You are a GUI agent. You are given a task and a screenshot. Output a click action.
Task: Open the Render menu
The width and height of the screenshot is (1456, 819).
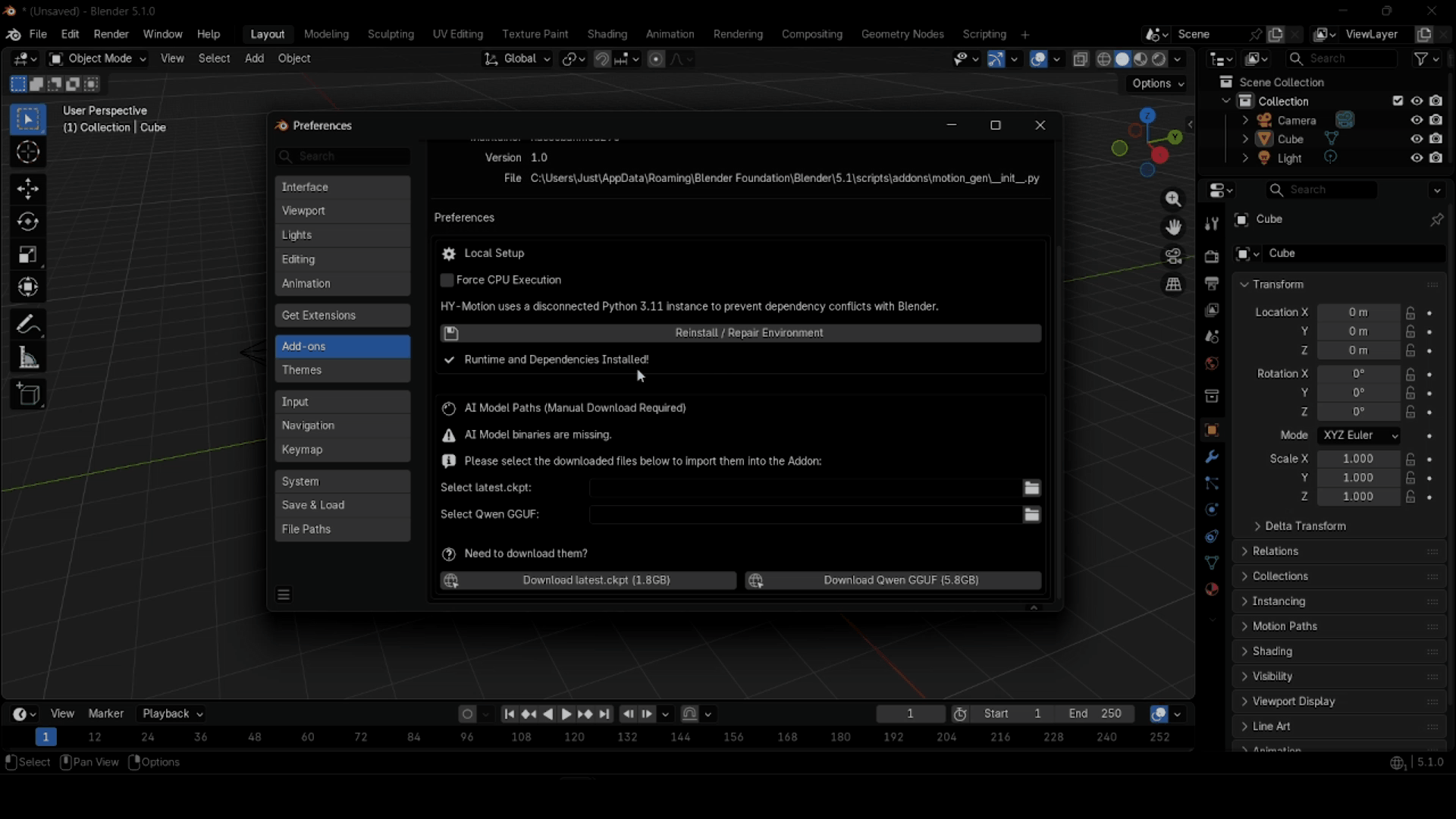coord(111,34)
